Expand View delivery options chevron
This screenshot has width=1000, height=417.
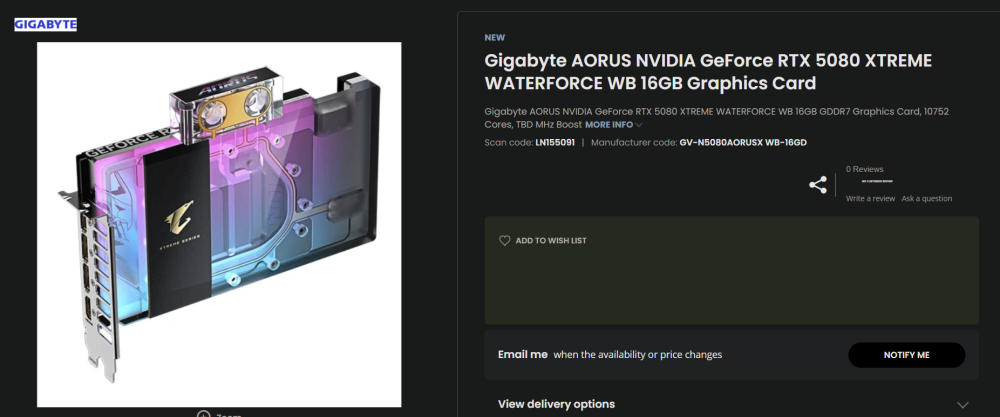962,405
